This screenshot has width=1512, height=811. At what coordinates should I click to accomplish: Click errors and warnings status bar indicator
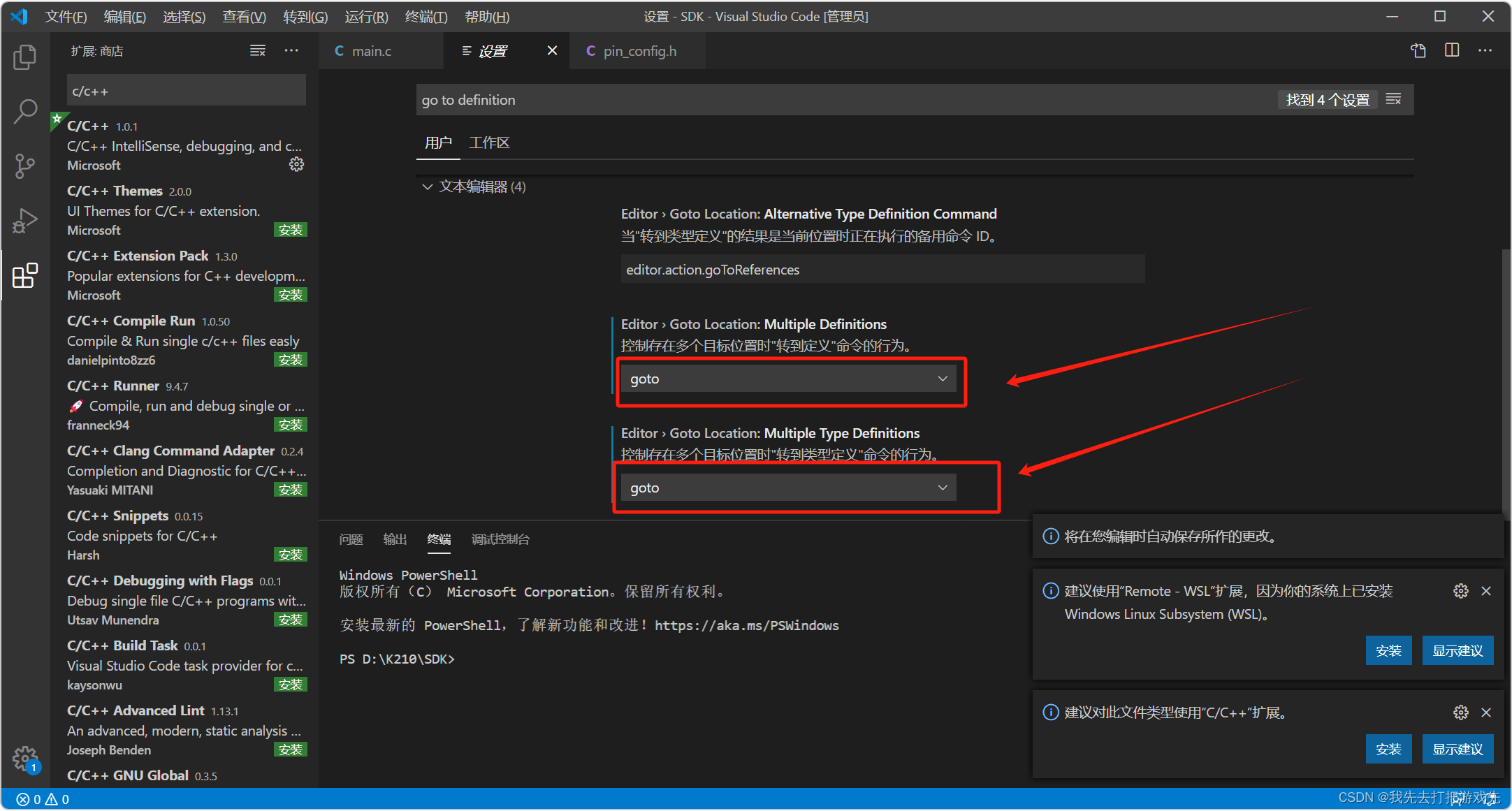(x=43, y=799)
